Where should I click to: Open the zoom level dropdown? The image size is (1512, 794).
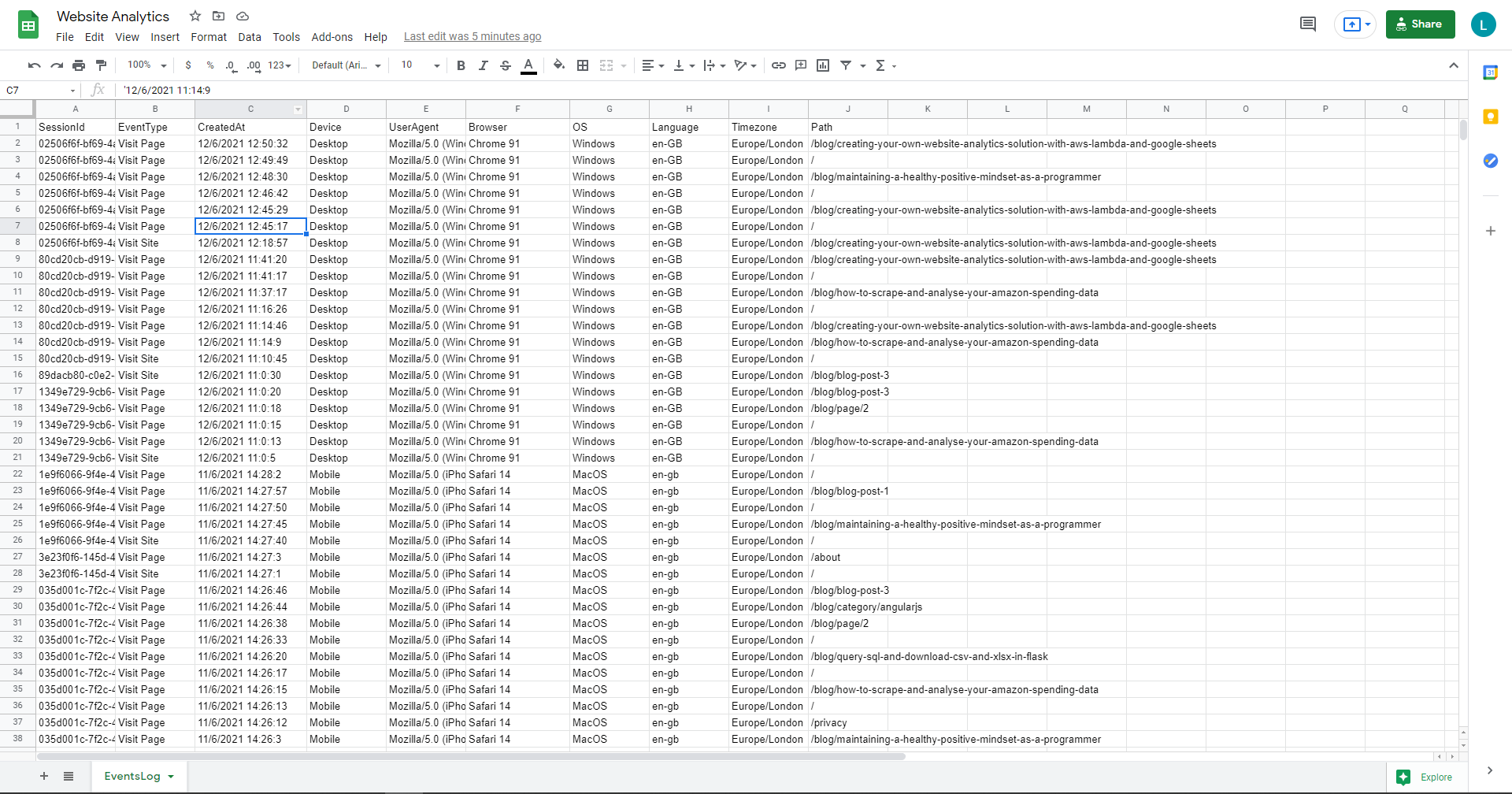(x=145, y=65)
